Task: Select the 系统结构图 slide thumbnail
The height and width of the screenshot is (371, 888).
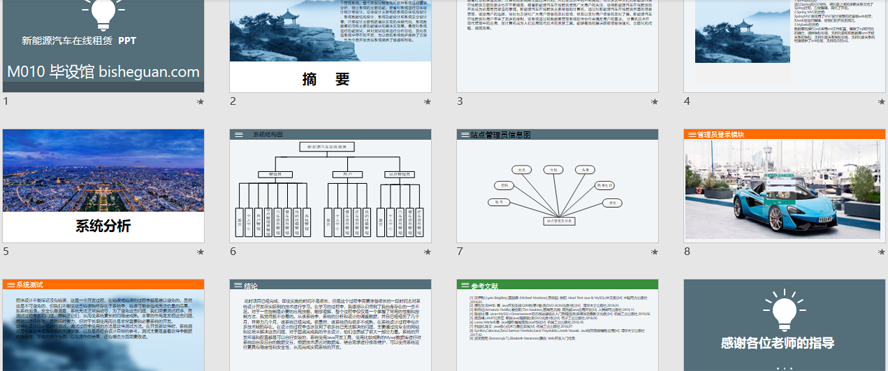Action: [330, 186]
